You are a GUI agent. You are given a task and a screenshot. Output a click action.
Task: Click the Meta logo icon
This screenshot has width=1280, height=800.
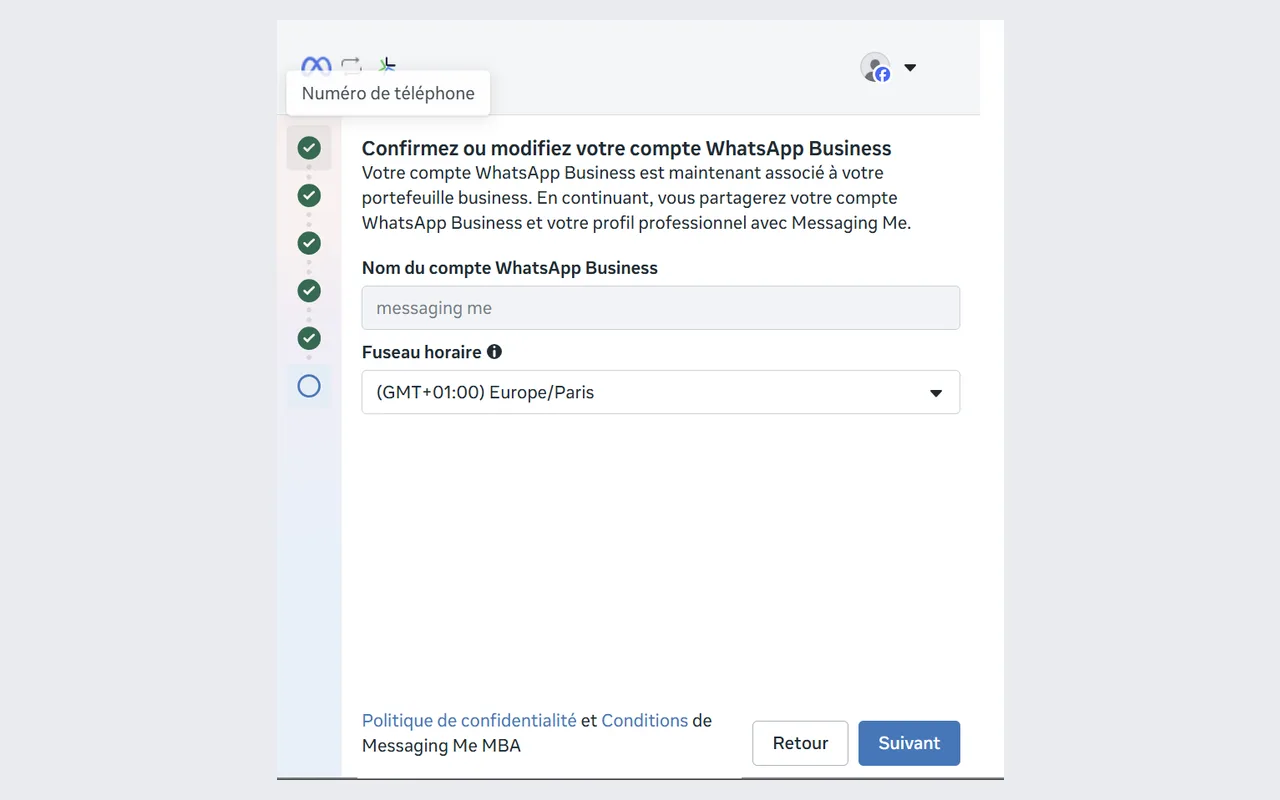[316, 65]
